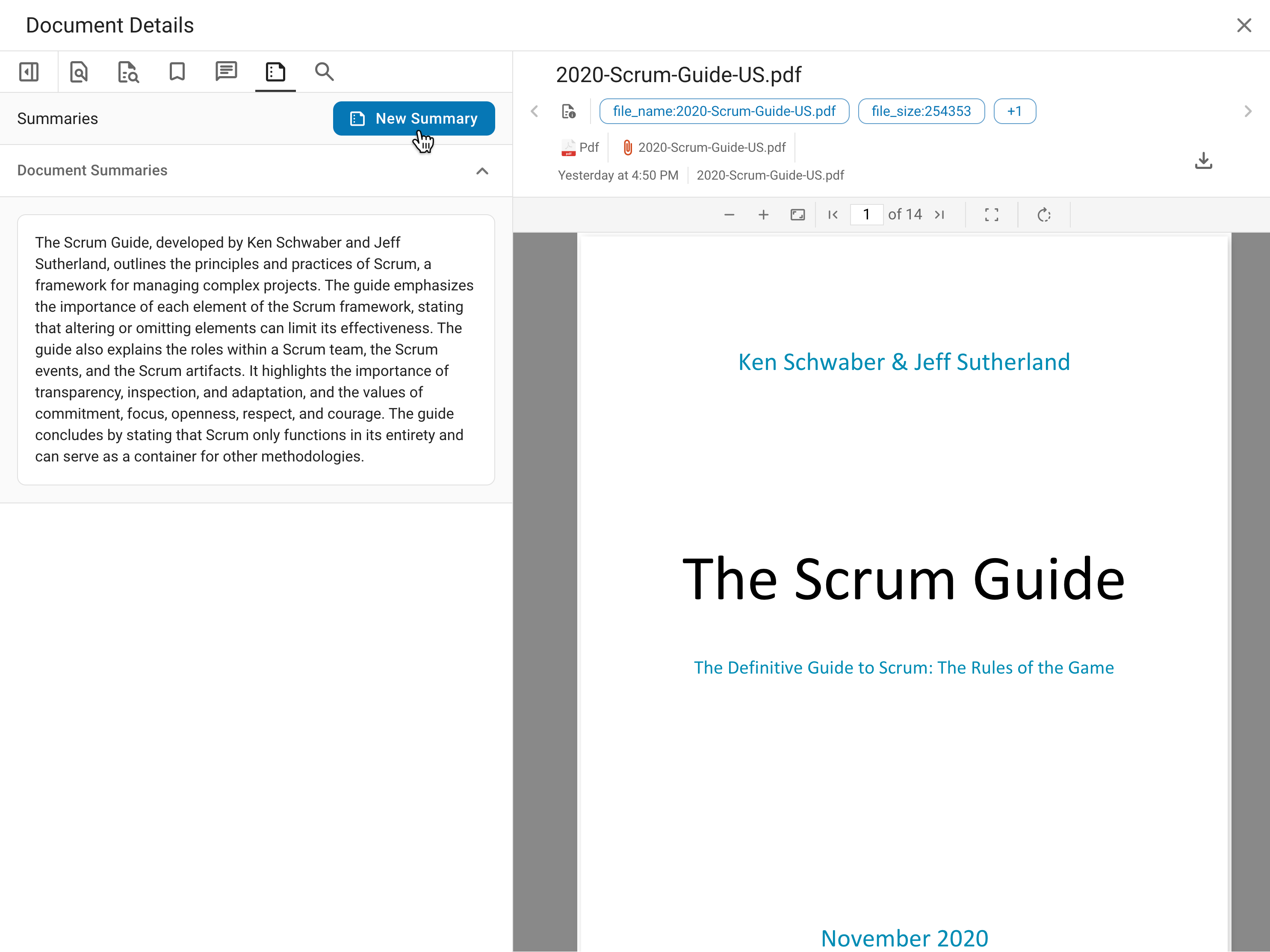Open the document metadata search tab

128,72
